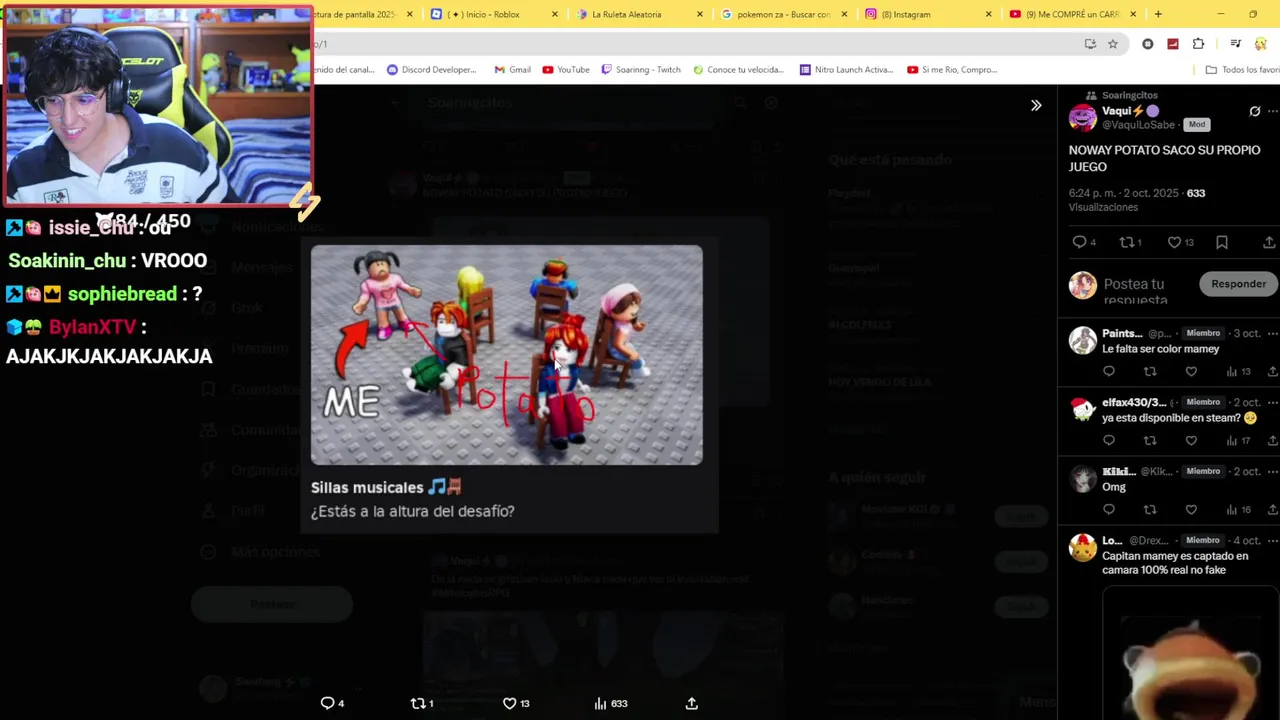Click the share icon in the bottom media bar
The width and height of the screenshot is (1280, 720).
point(691,703)
